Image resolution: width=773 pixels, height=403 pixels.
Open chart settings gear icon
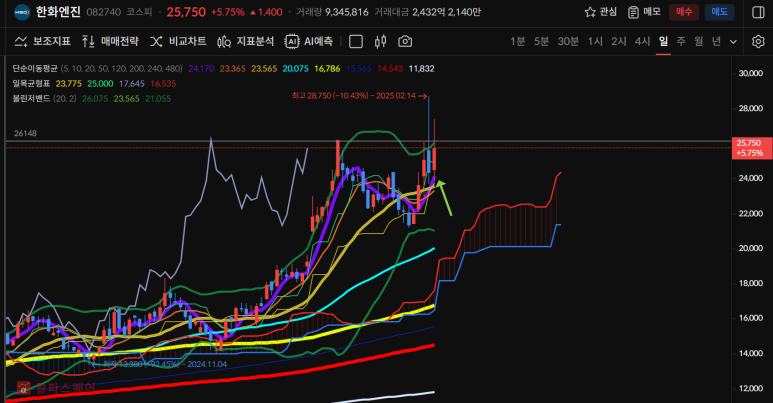[x=758, y=42]
